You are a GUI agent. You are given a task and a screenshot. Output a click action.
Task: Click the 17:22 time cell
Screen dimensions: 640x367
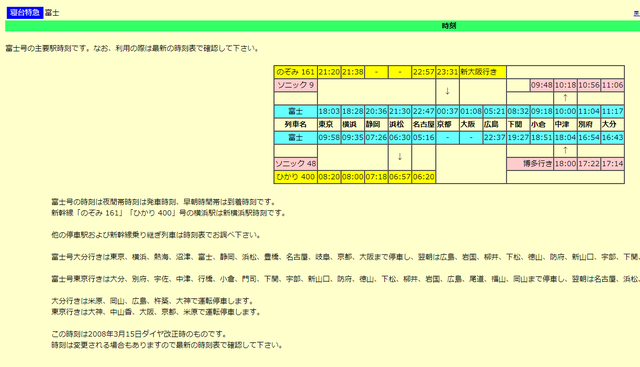[589, 164]
